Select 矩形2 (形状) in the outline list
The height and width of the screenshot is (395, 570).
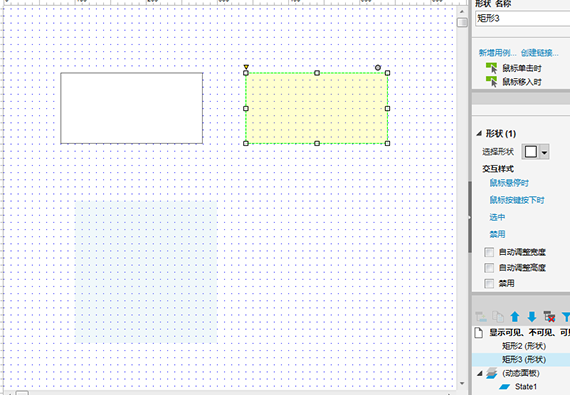[x=523, y=346]
